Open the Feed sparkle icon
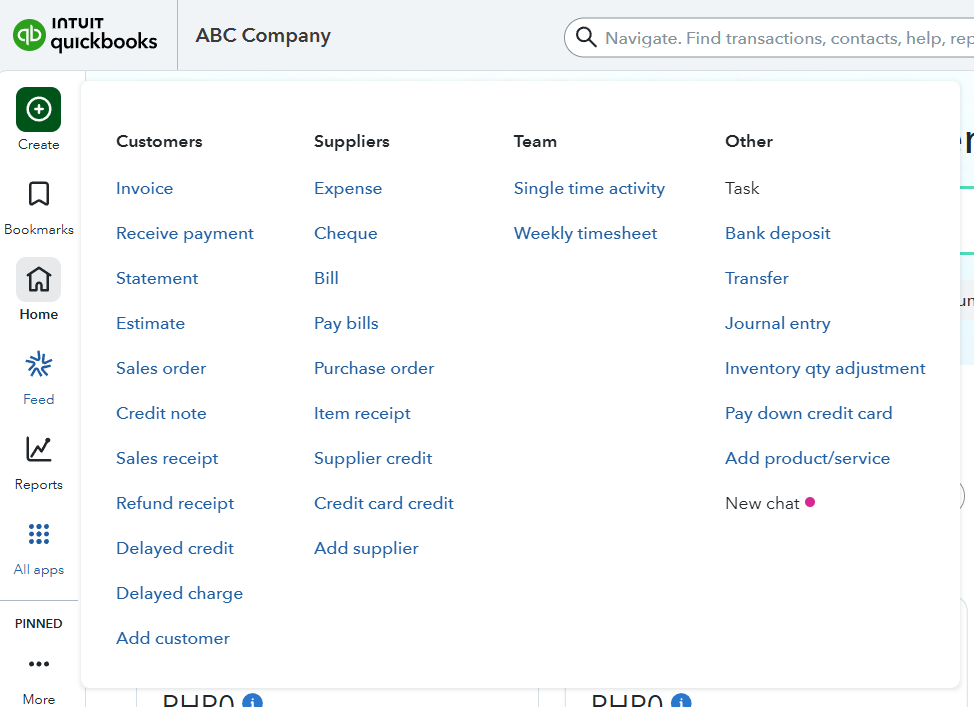 [39, 365]
